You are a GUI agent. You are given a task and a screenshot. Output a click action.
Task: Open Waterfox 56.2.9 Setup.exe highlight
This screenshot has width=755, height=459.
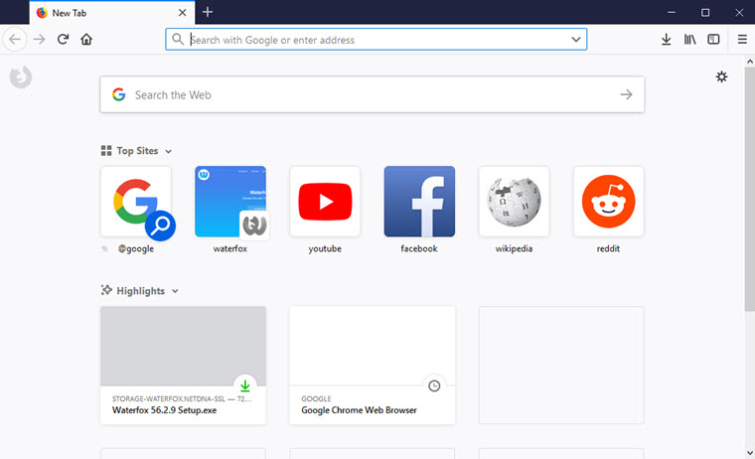pyautogui.click(x=183, y=365)
